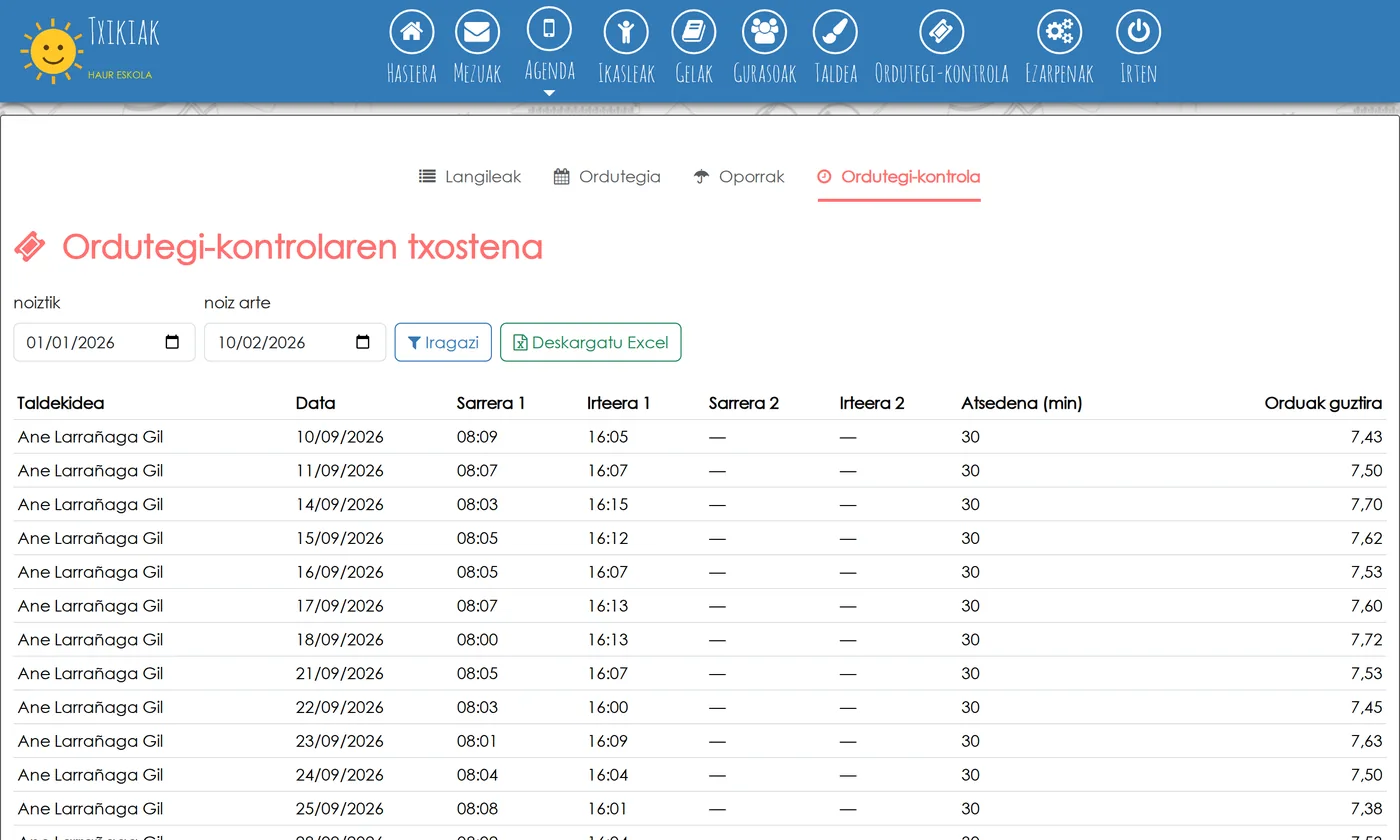This screenshot has width=1400, height=840.
Task: Click the Irteera 1 column header
Action: pos(619,403)
